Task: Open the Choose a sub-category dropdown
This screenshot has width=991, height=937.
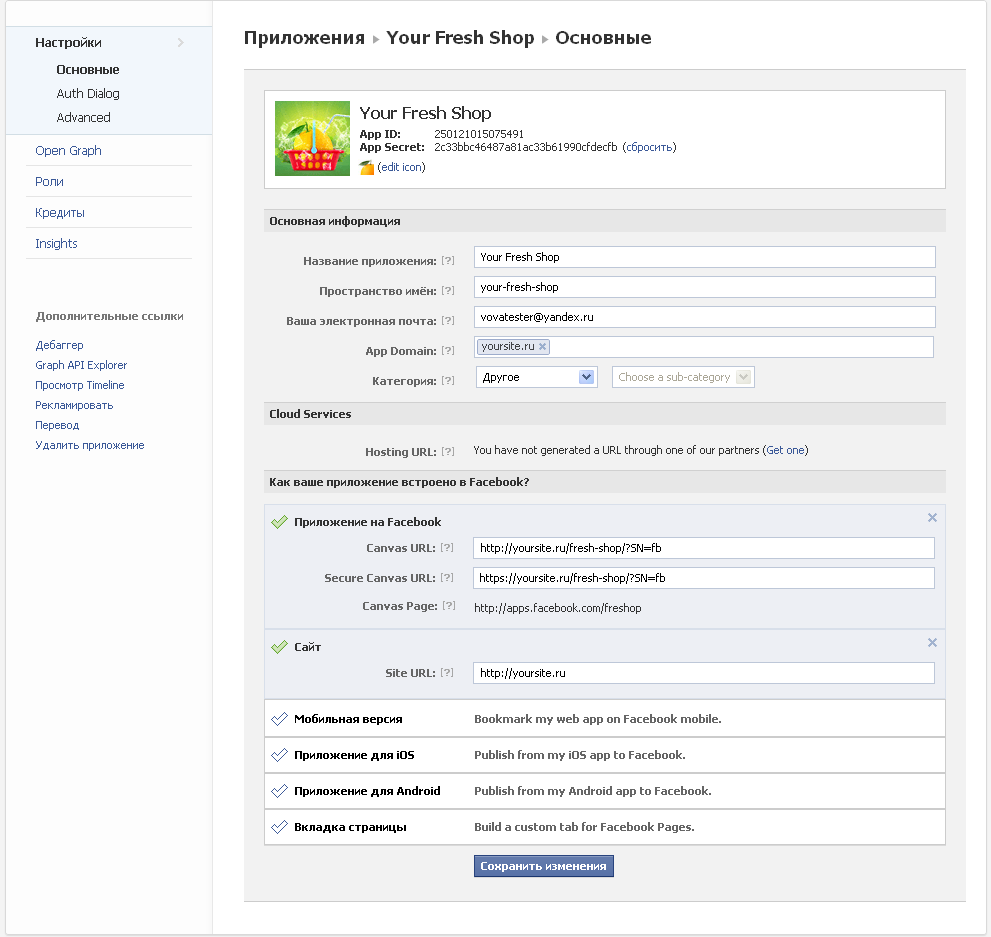Action: [683, 377]
